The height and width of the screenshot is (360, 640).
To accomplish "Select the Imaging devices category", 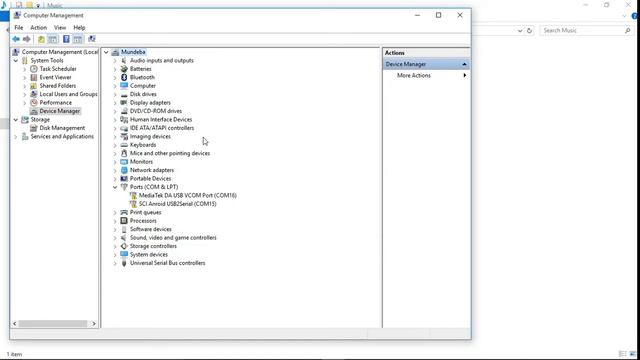I will point(150,136).
